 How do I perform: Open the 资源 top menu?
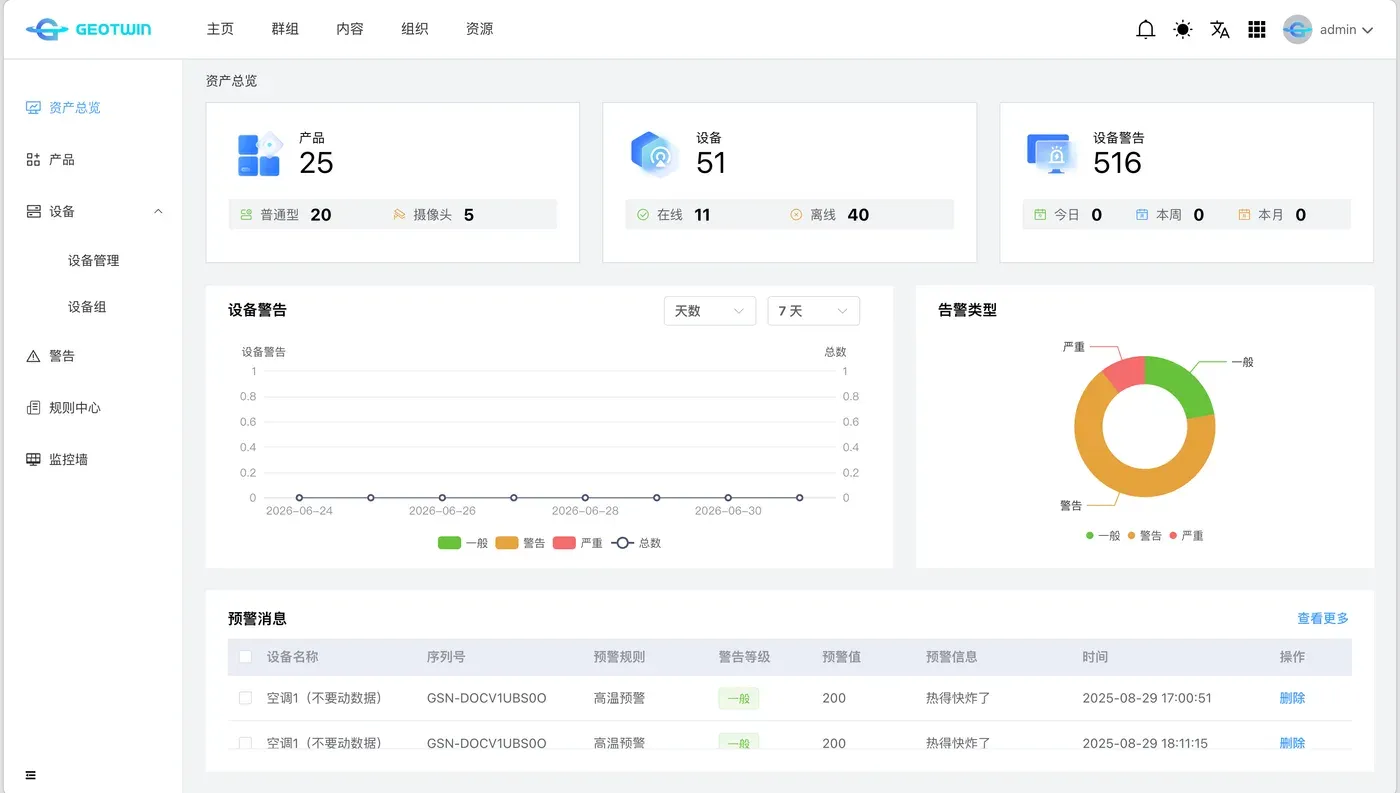pos(480,29)
